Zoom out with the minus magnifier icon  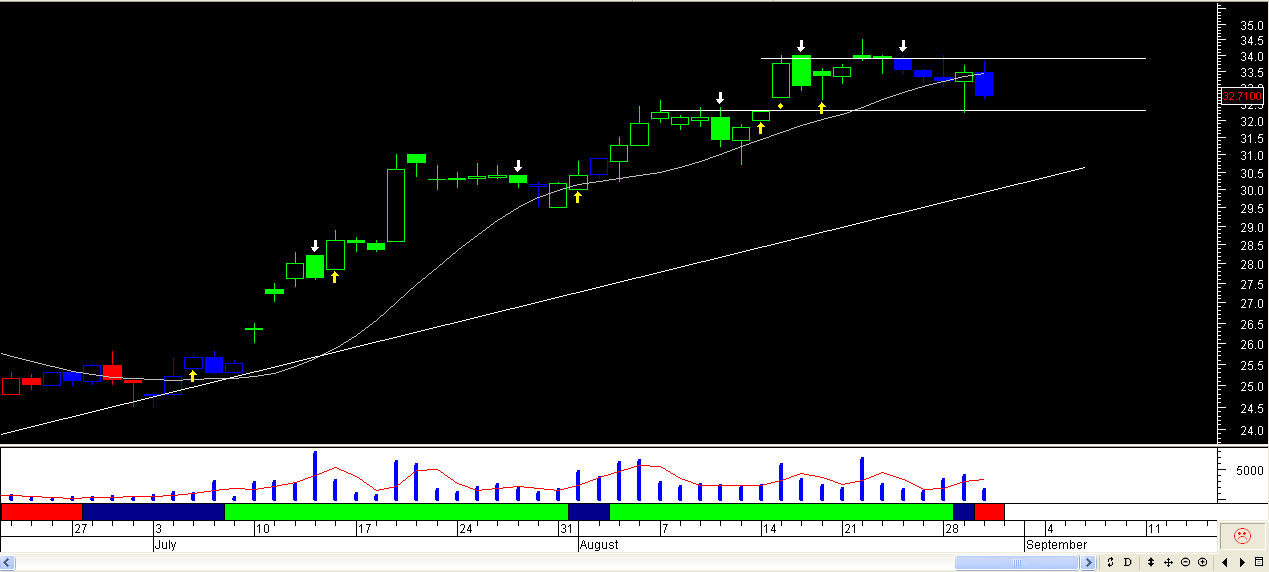[1185, 562]
